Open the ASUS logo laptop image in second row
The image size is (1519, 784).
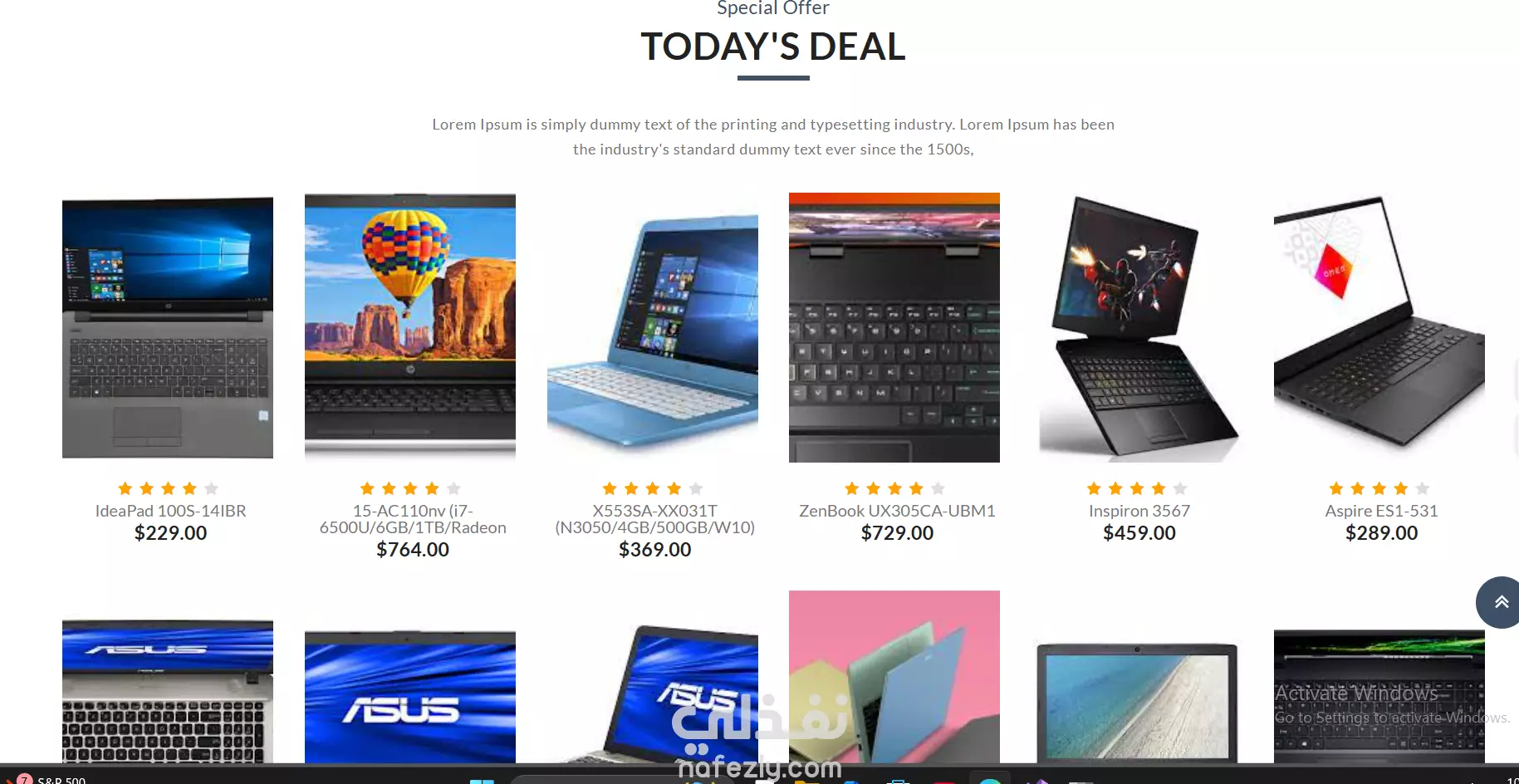(x=410, y=696)
